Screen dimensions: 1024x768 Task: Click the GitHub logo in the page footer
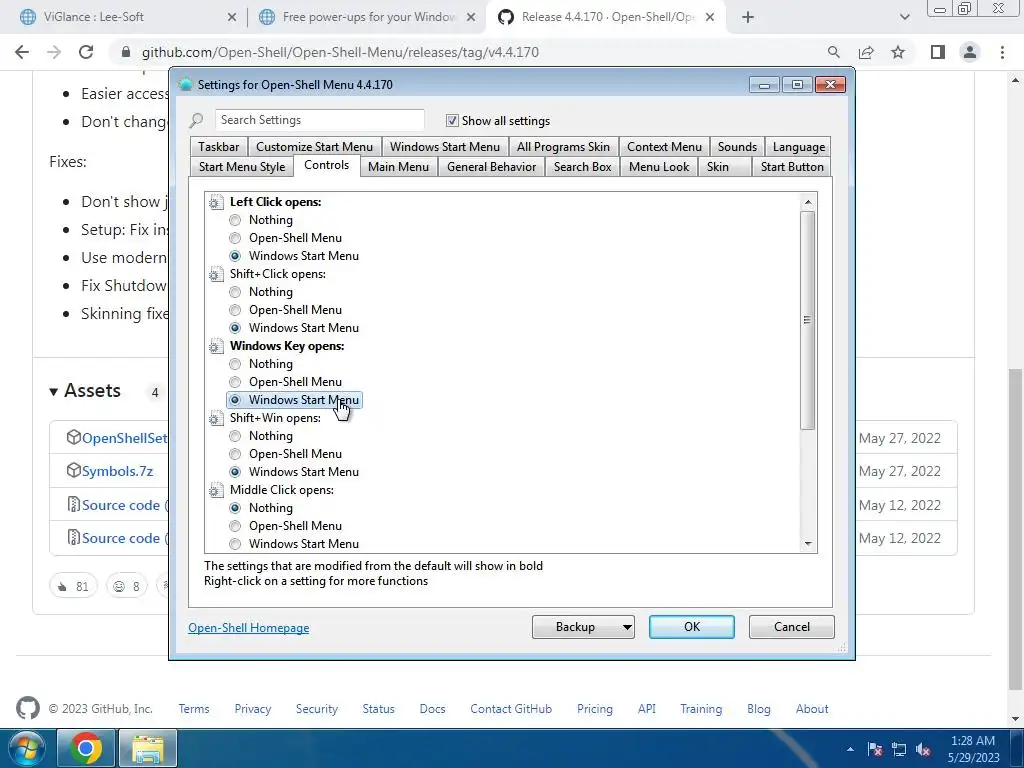pyautogui.click(x=27, y=709)
